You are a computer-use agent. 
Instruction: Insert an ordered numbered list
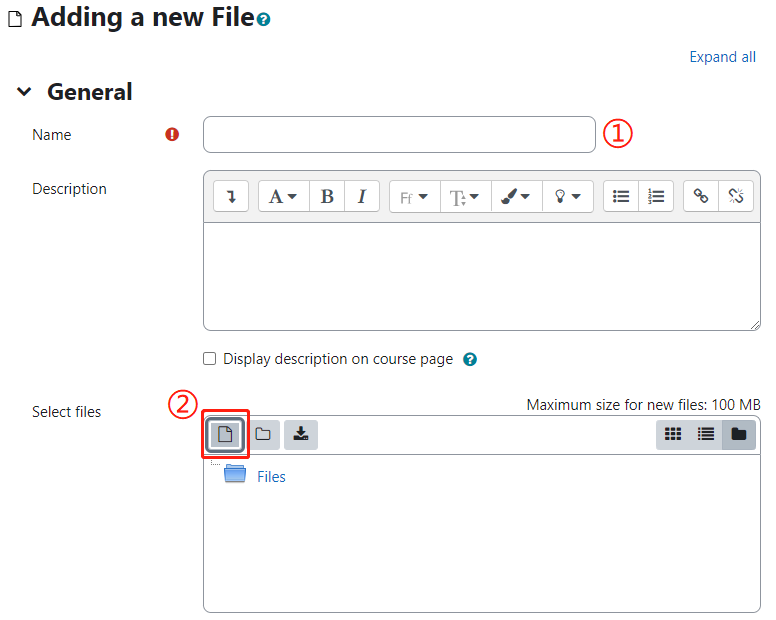[x=656, y=196]
